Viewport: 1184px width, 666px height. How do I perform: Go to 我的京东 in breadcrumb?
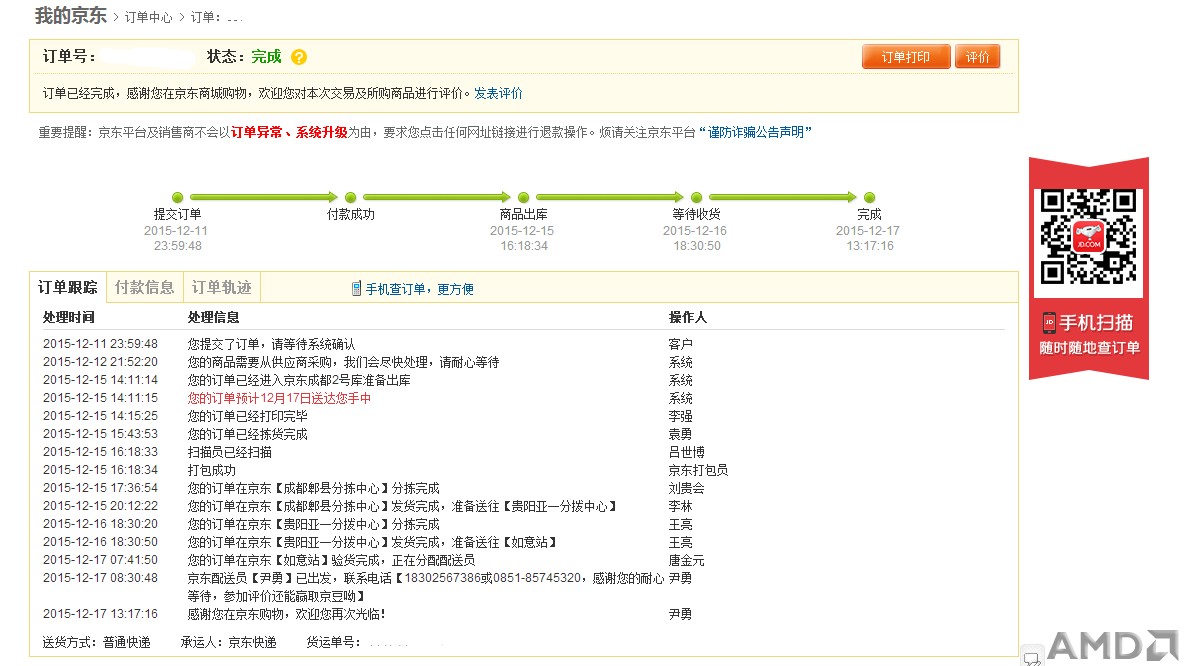click(71, 16)
